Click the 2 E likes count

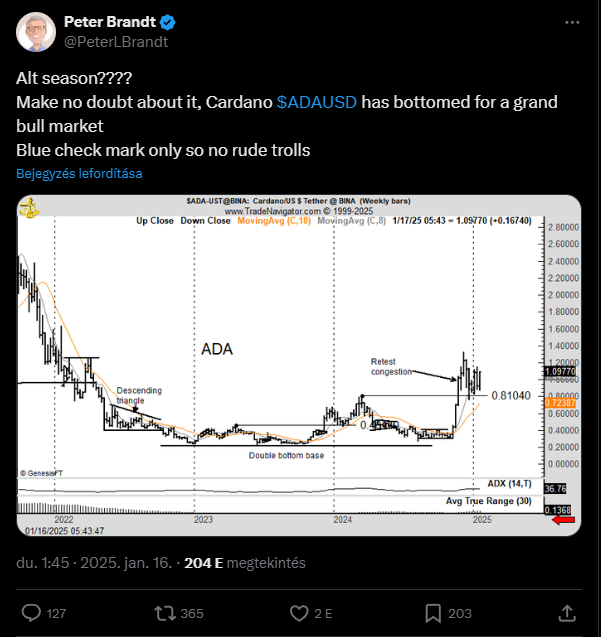pyautogui.click(x=323, y=613)
